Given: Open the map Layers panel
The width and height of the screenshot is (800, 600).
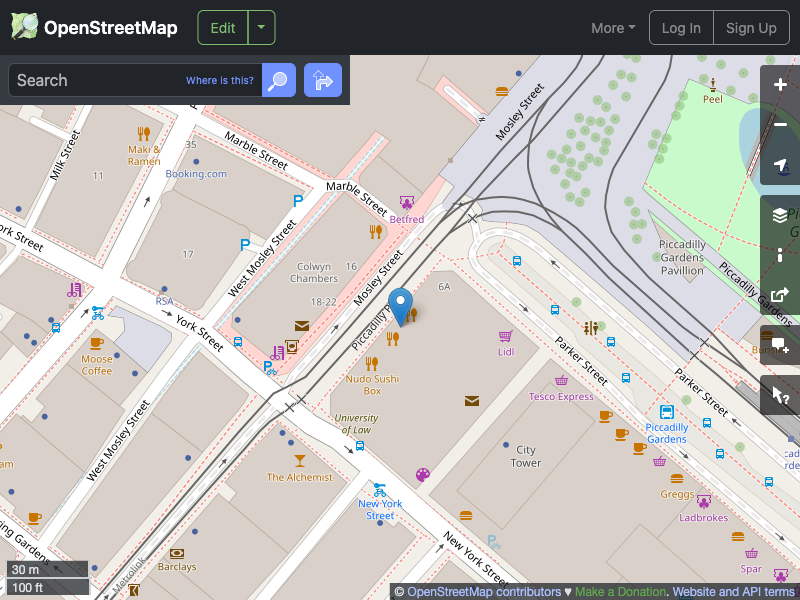Looking at the screenshot, I should point(780,214).
